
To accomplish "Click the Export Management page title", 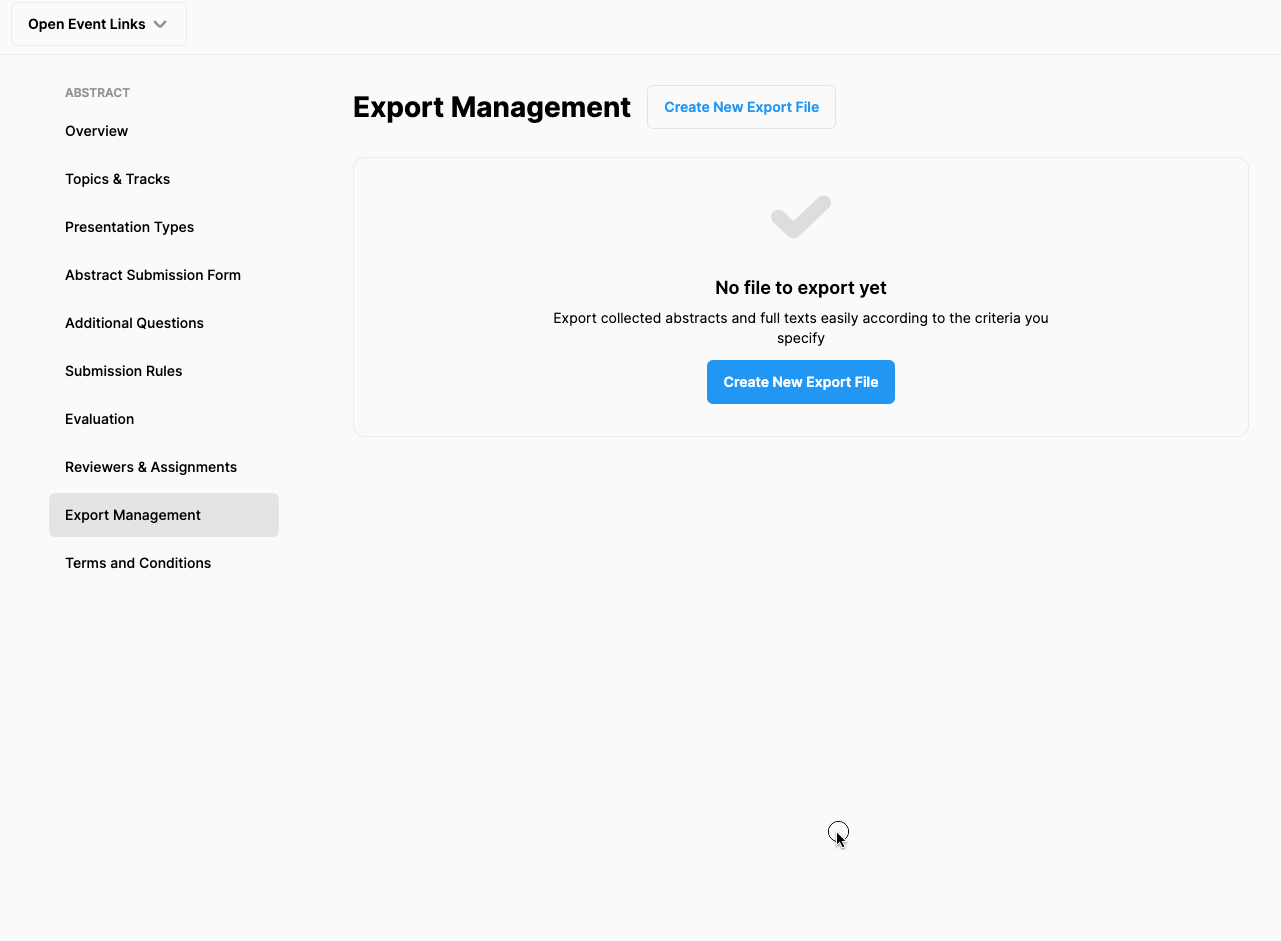I will [x=491, y=107].
